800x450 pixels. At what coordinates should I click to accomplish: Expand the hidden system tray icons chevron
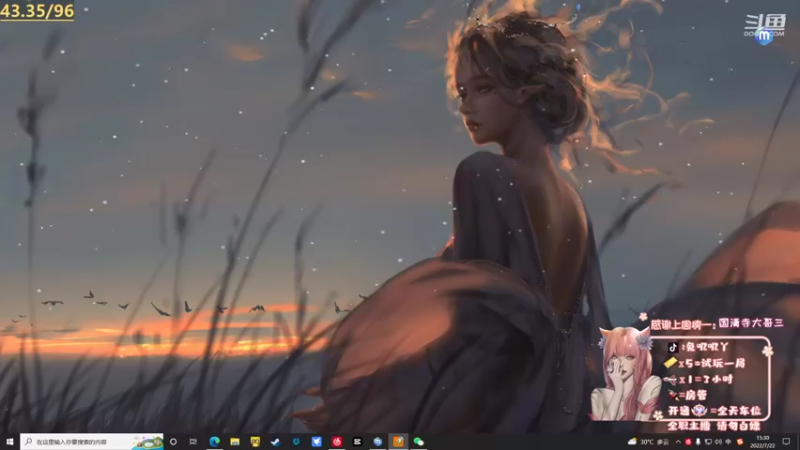[678, 442]
